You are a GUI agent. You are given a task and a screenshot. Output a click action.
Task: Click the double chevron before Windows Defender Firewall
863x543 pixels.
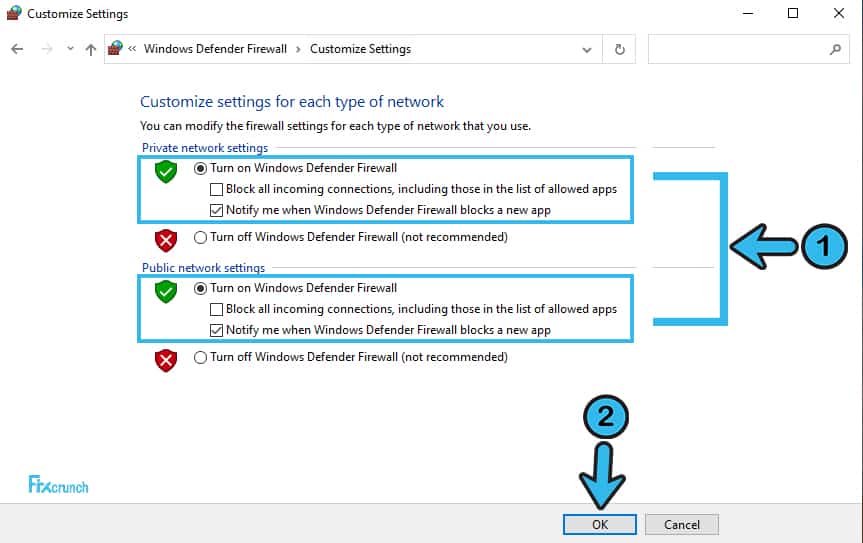[x=132, y=49]
